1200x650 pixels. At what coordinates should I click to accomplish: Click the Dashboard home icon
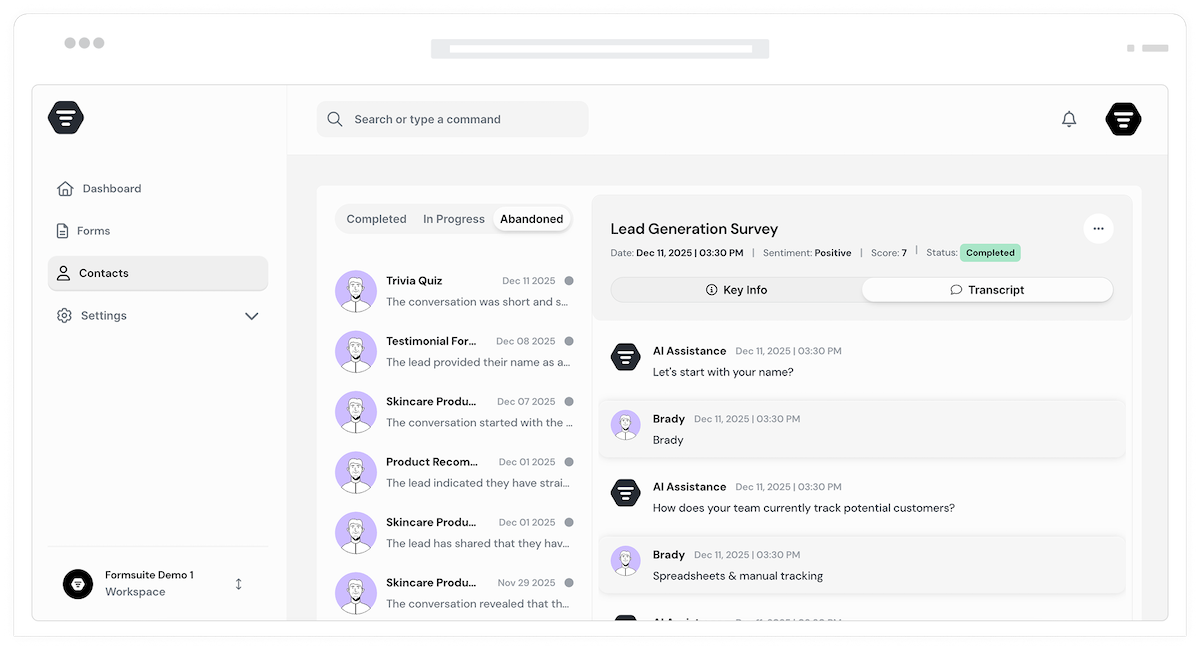[65, 189]
